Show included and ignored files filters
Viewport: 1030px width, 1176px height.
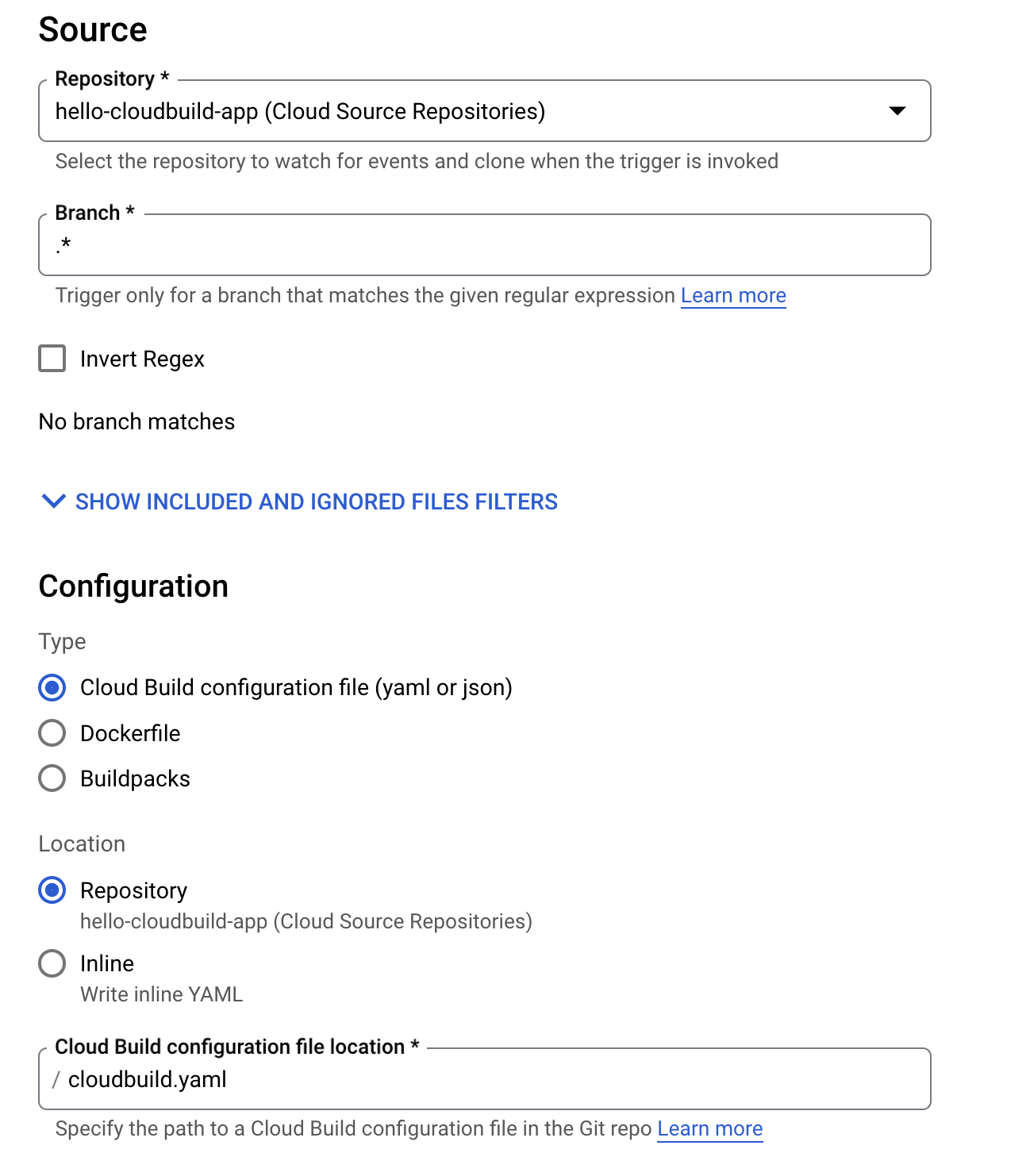coord(316,502)
